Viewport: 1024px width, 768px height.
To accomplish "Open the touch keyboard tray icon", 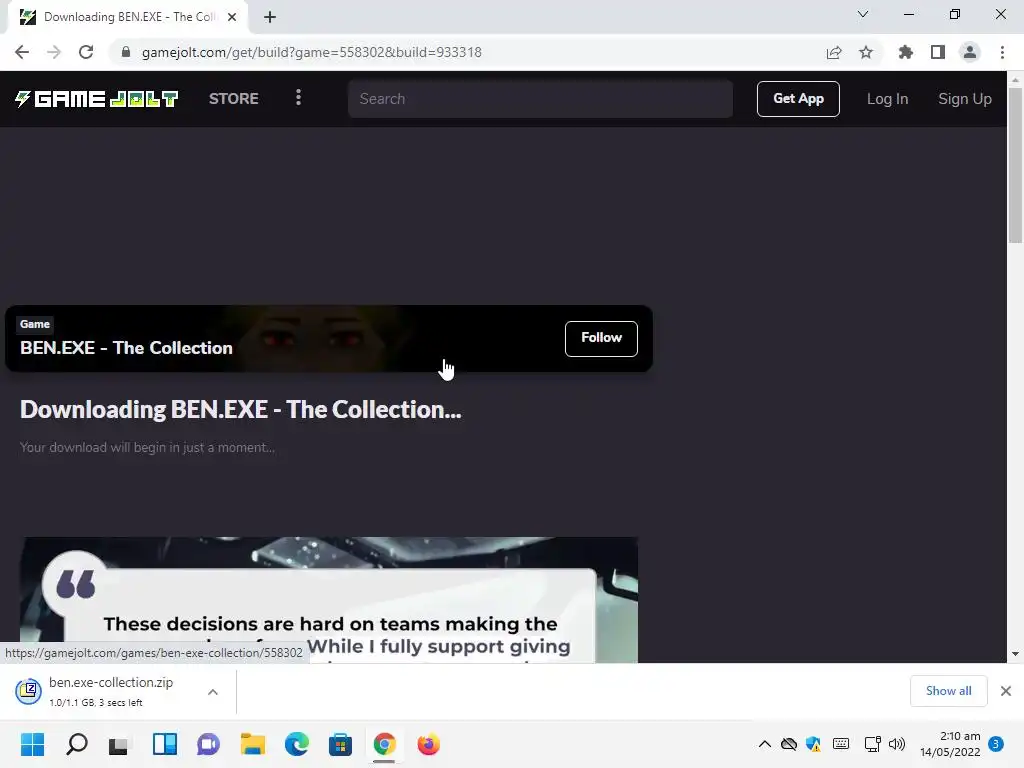I will (x=841, y=744).
